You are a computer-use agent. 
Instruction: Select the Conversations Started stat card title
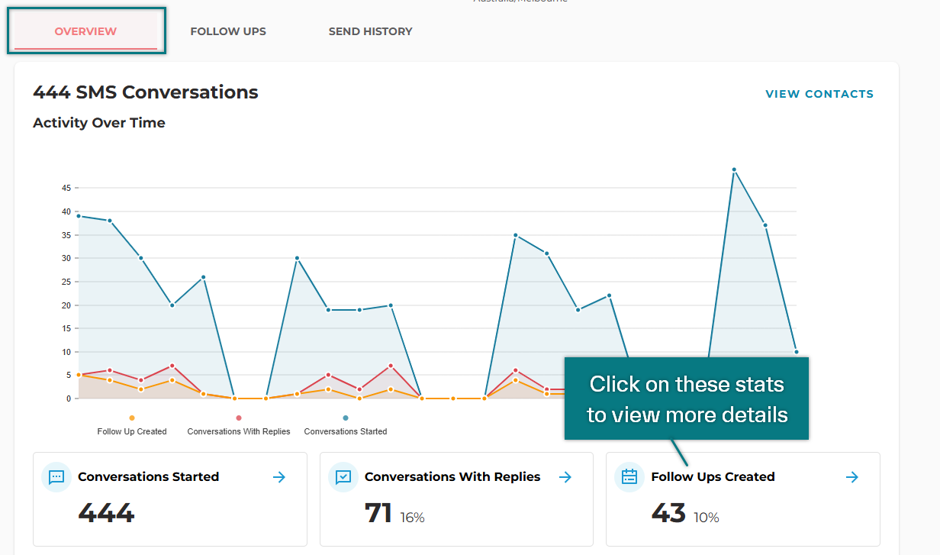[x=148, y=476]
